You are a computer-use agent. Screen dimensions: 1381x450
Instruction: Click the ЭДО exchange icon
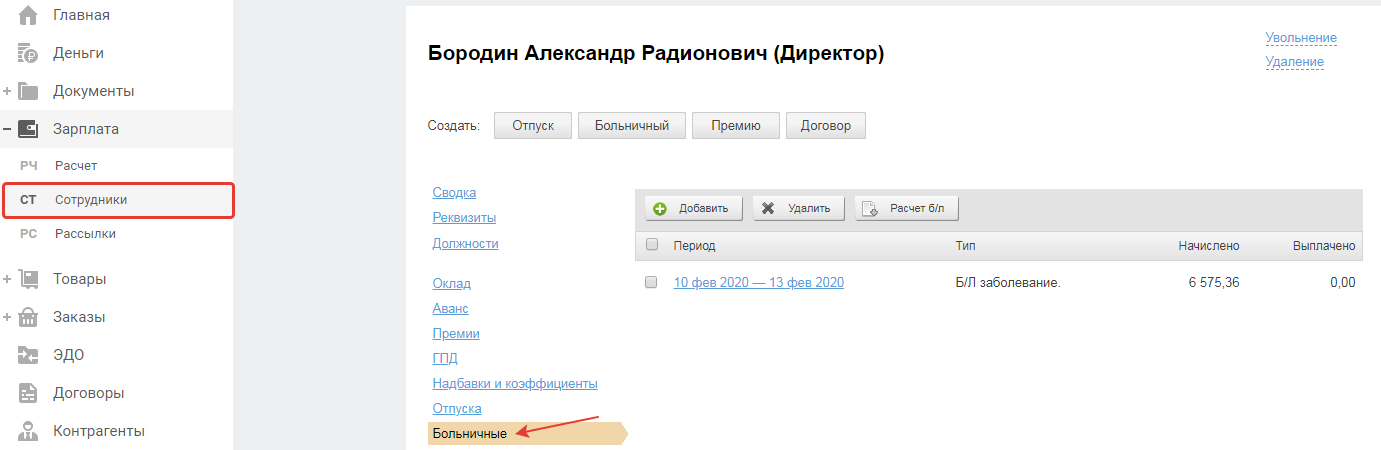tap(28, 355)
